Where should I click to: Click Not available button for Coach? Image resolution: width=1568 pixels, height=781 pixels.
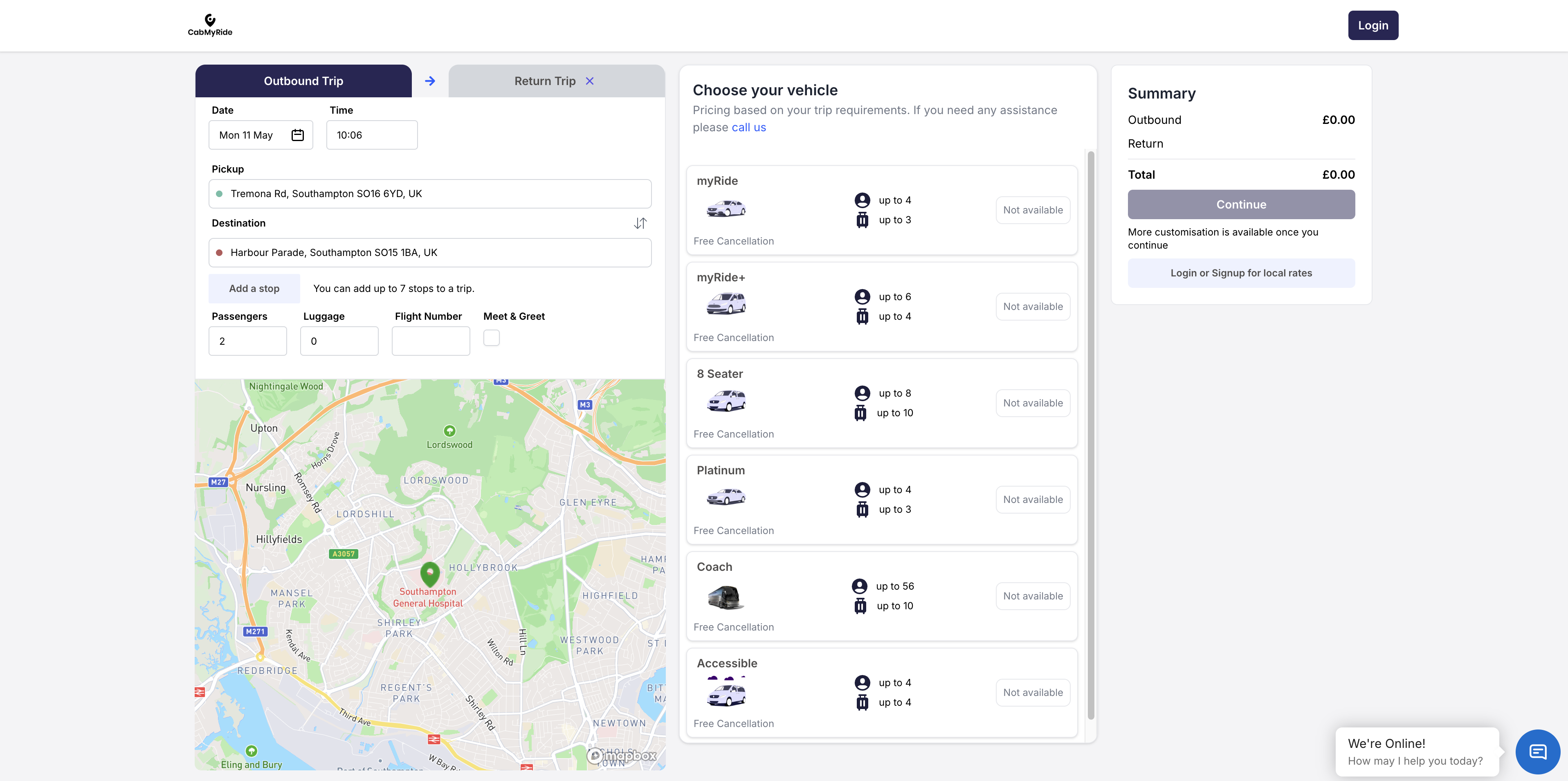pos(1033,596)
